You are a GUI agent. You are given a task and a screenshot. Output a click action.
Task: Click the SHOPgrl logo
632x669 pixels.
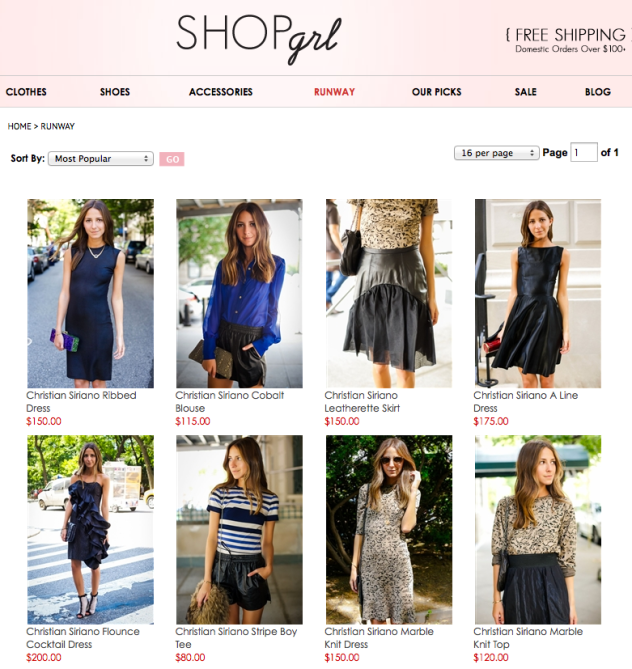coord(259,39)
